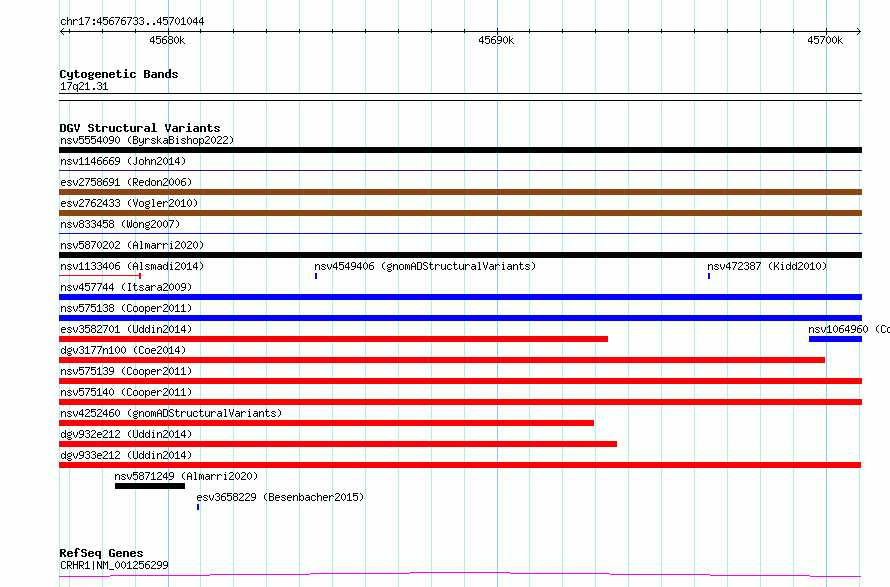890x587 pixels.
Task: Select the 17q21.31 band label
Action: 84,86
